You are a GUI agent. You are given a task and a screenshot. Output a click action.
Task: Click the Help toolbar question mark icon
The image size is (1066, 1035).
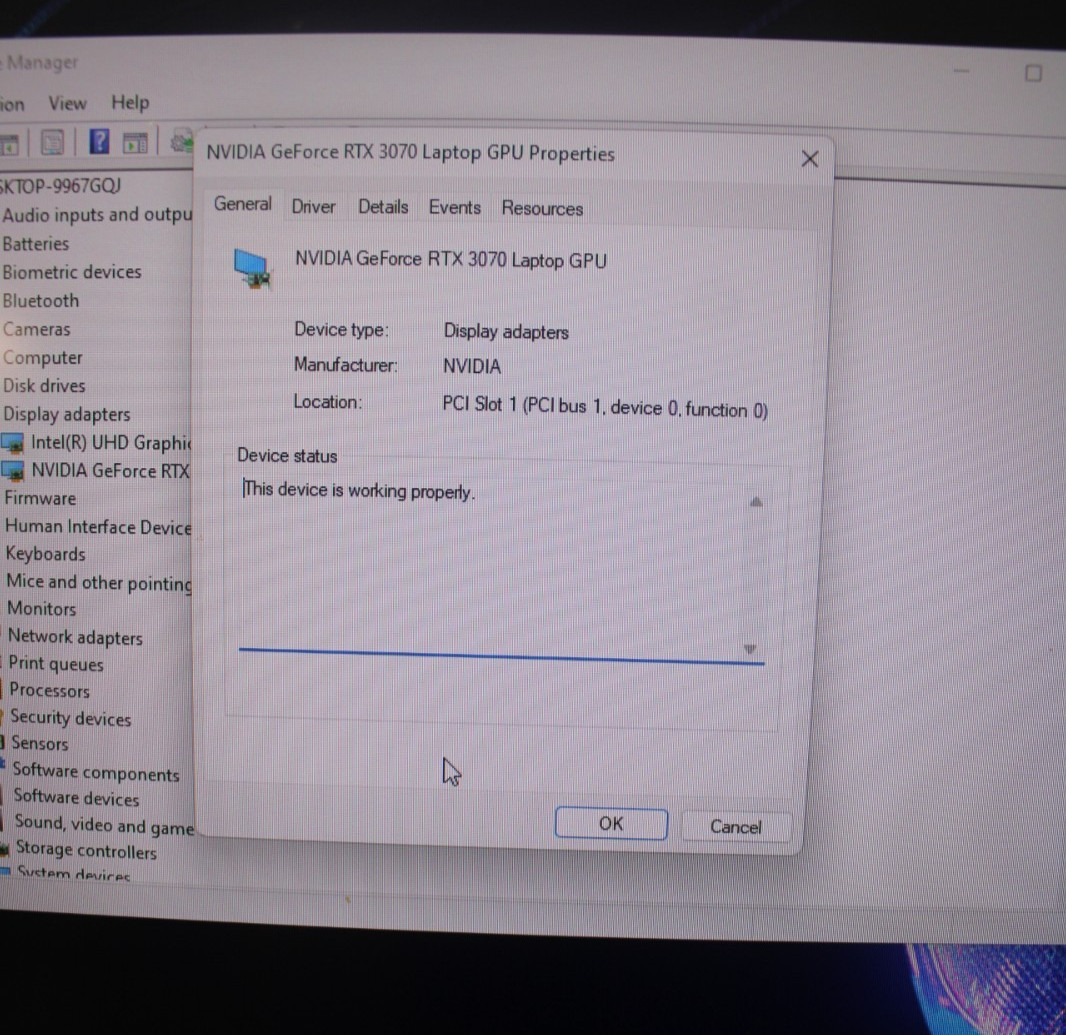point(99,141)
